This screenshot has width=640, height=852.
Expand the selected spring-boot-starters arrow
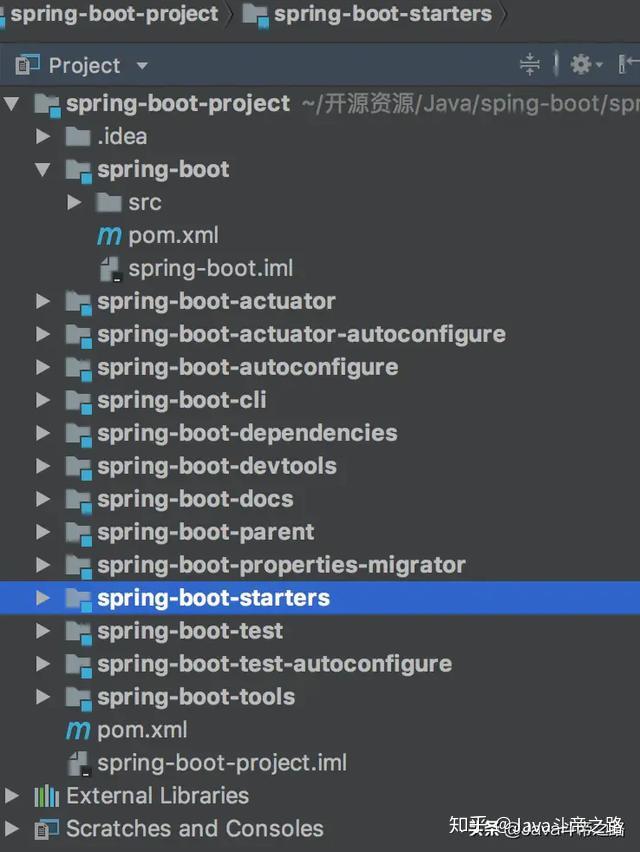coord(43,598)
